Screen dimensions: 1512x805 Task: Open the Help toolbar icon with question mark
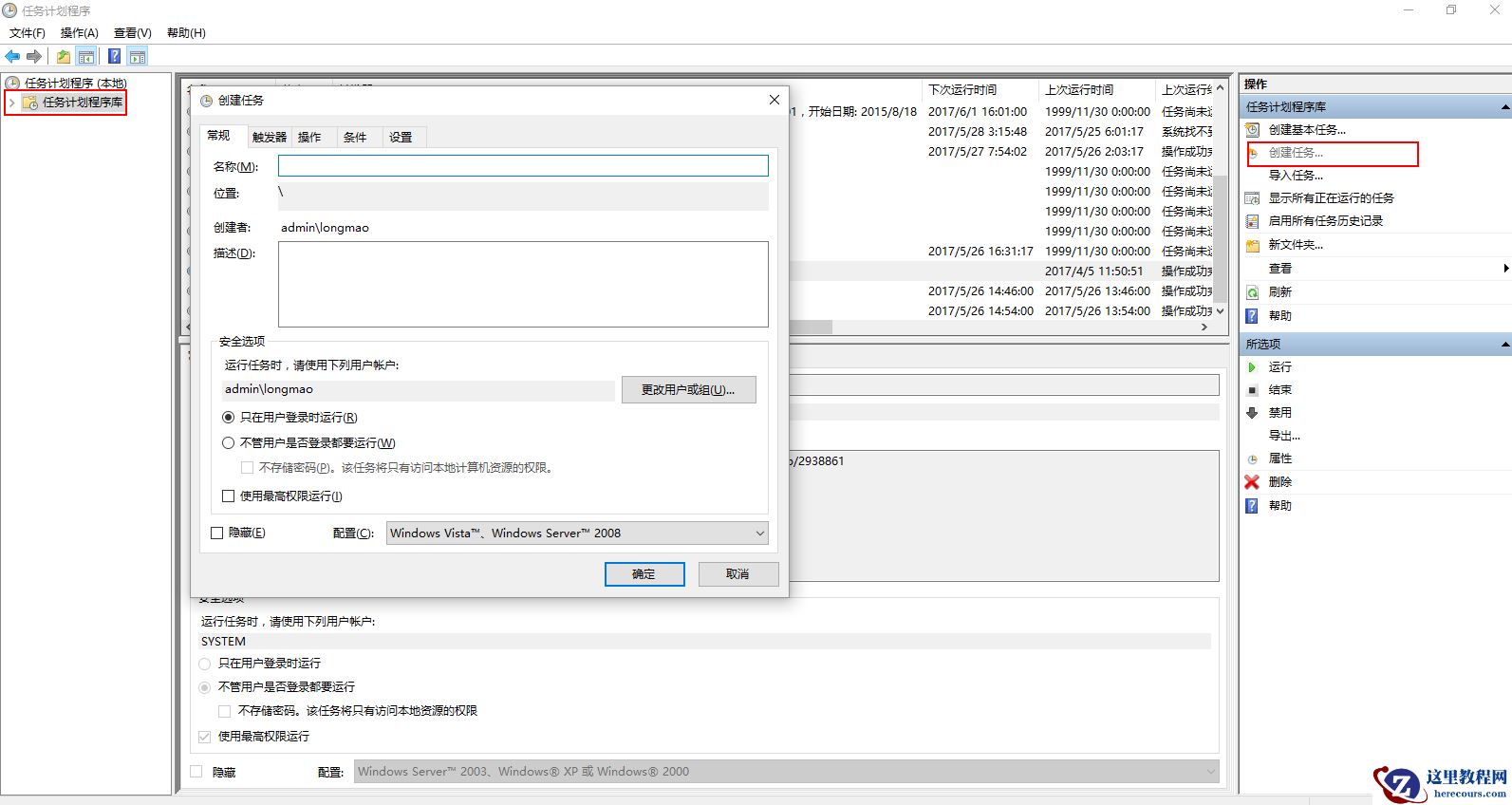pyautogui.click(x=114, y=56)
